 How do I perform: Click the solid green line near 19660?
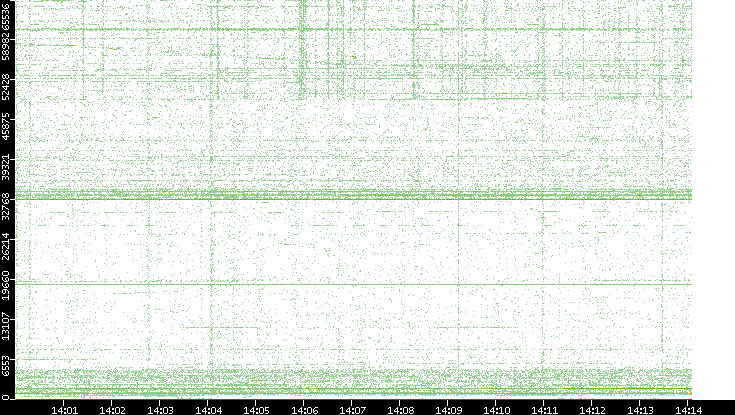[x=354, y=284]
